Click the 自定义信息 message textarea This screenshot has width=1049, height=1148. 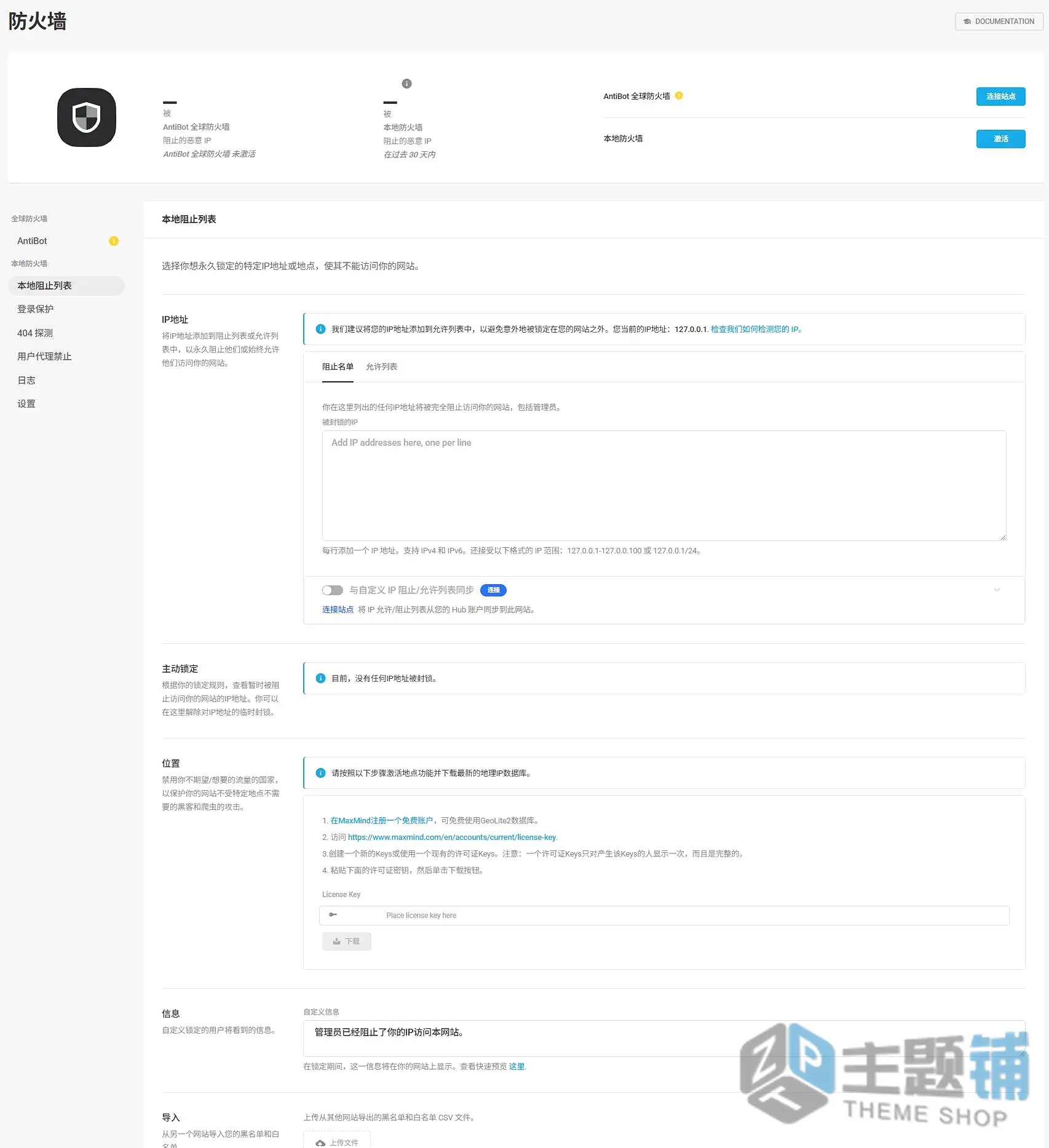coord(664,1039)
